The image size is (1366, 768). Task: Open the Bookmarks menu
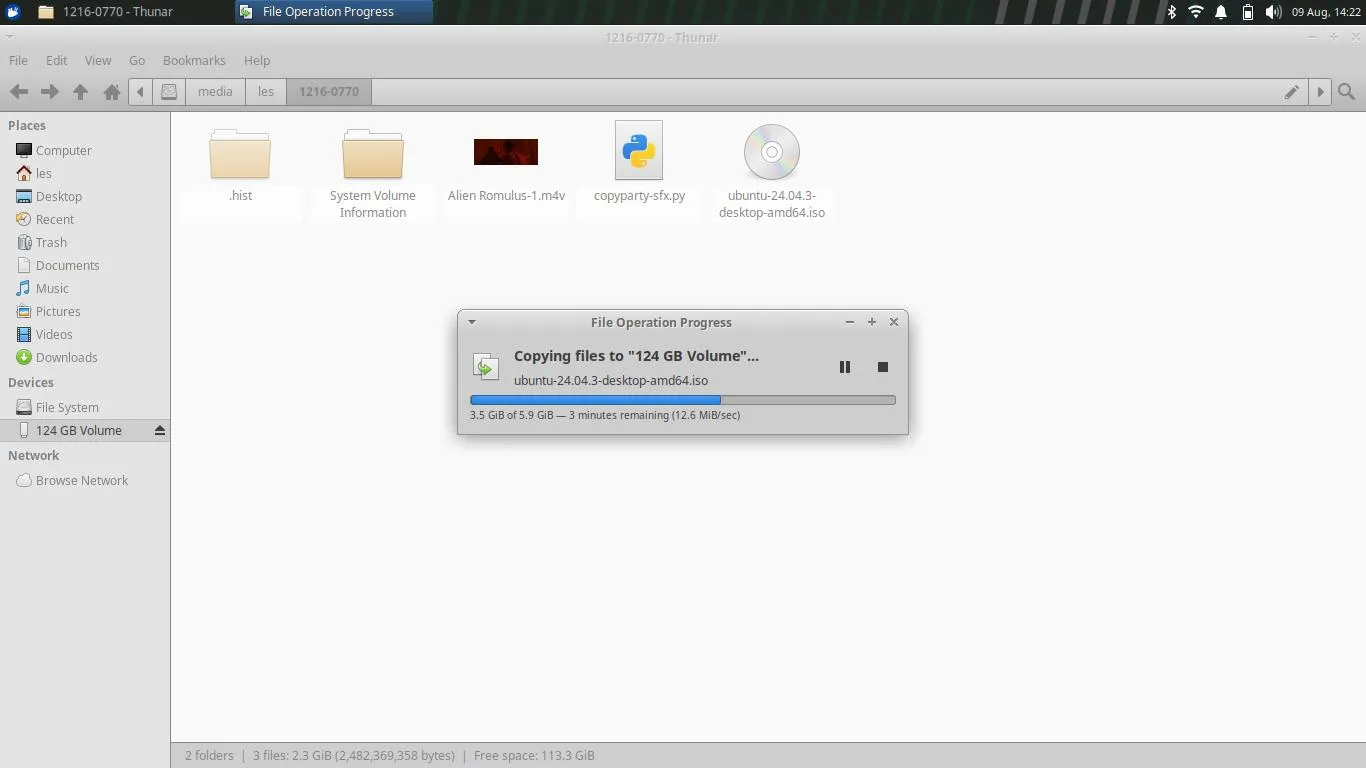click(194, 60)
